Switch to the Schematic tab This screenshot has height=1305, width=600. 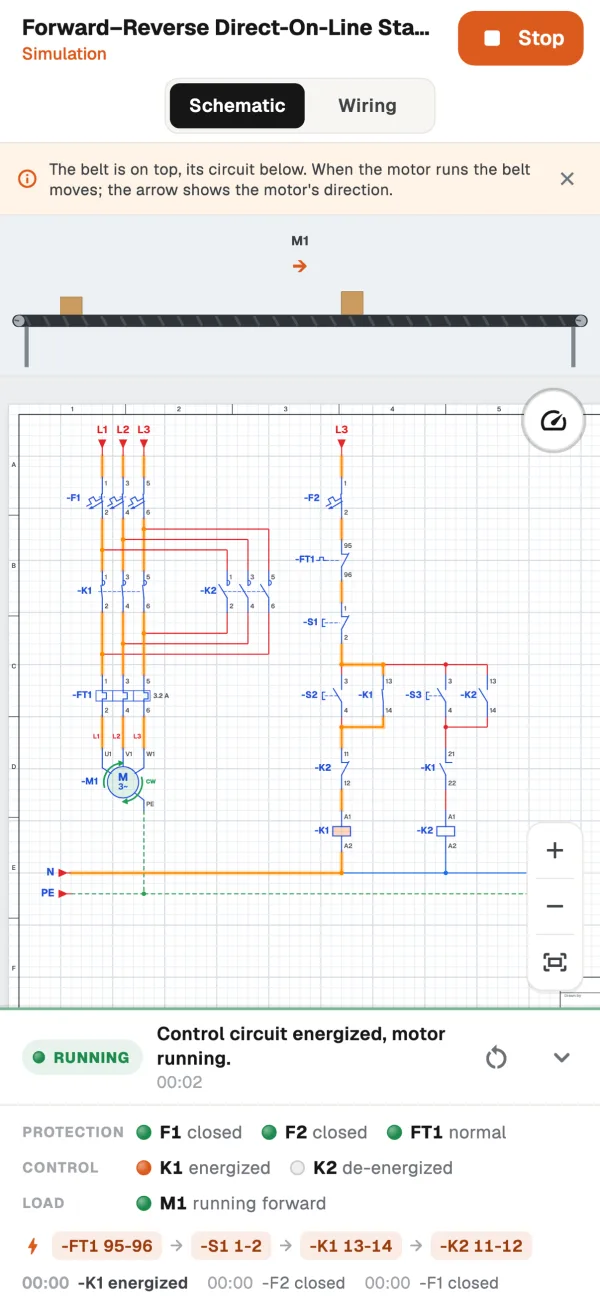237,105
